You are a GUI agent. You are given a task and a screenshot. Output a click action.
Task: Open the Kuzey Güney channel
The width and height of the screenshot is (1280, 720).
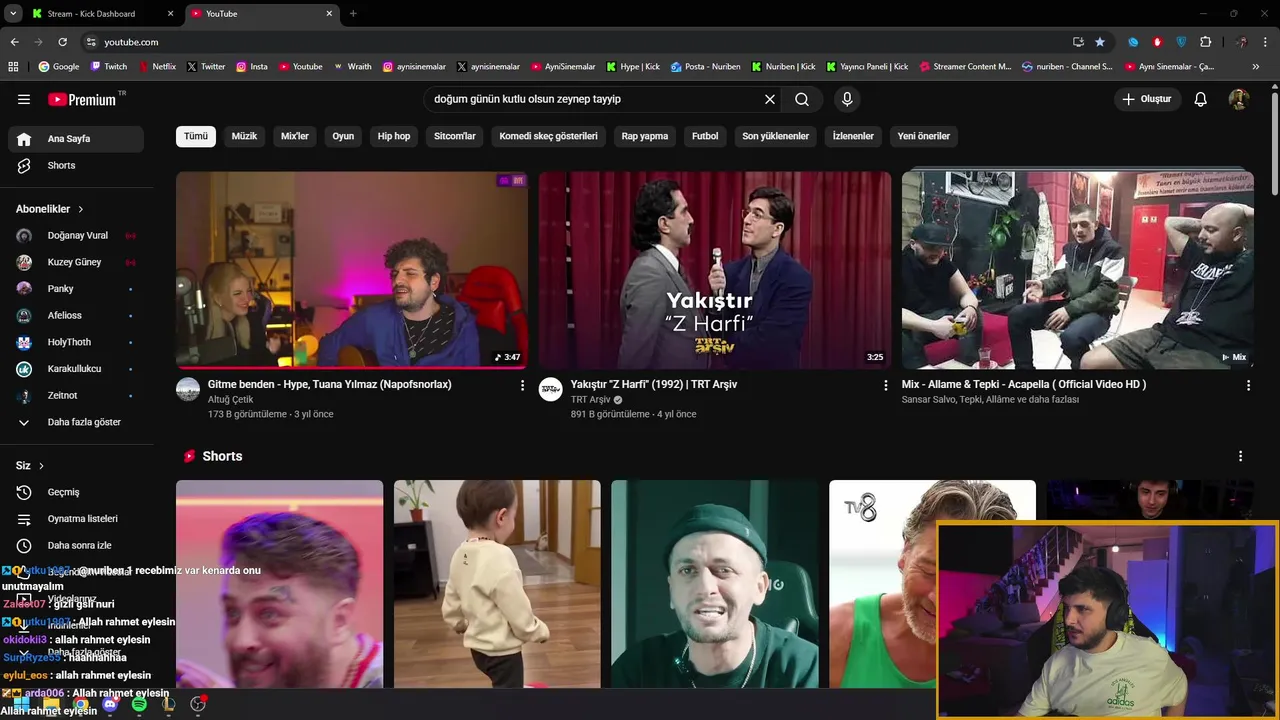click(x=76, y=262)
